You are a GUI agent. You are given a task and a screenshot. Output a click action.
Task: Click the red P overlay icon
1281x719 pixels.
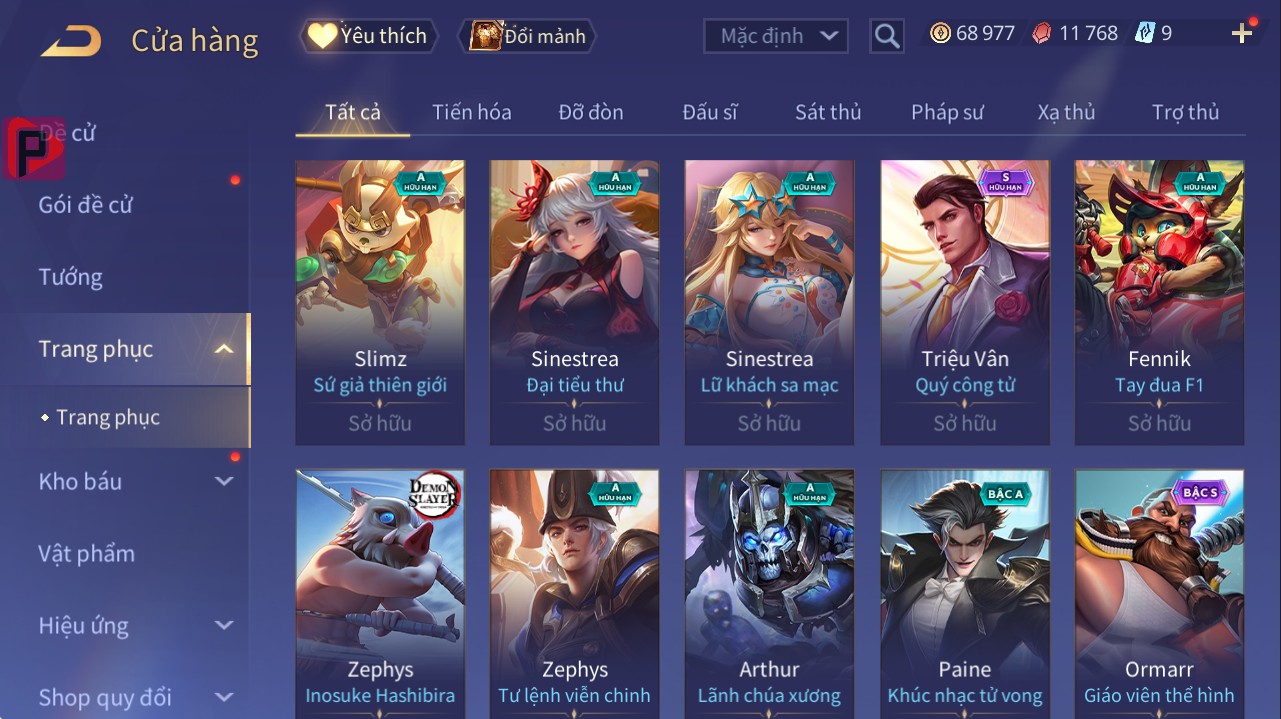click(34, 148)
